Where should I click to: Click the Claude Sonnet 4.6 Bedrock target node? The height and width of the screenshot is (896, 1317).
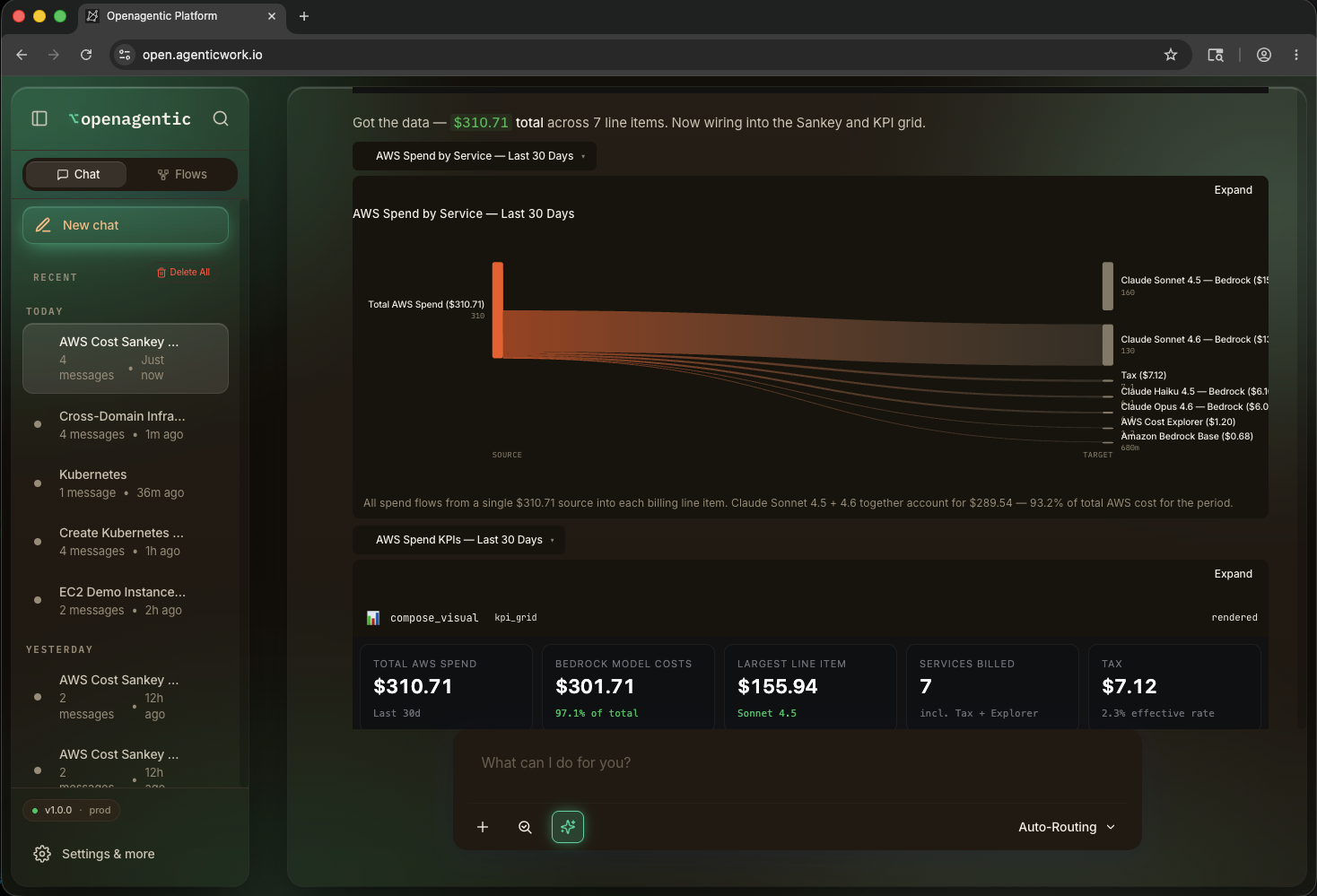(x=1108, y=344)
